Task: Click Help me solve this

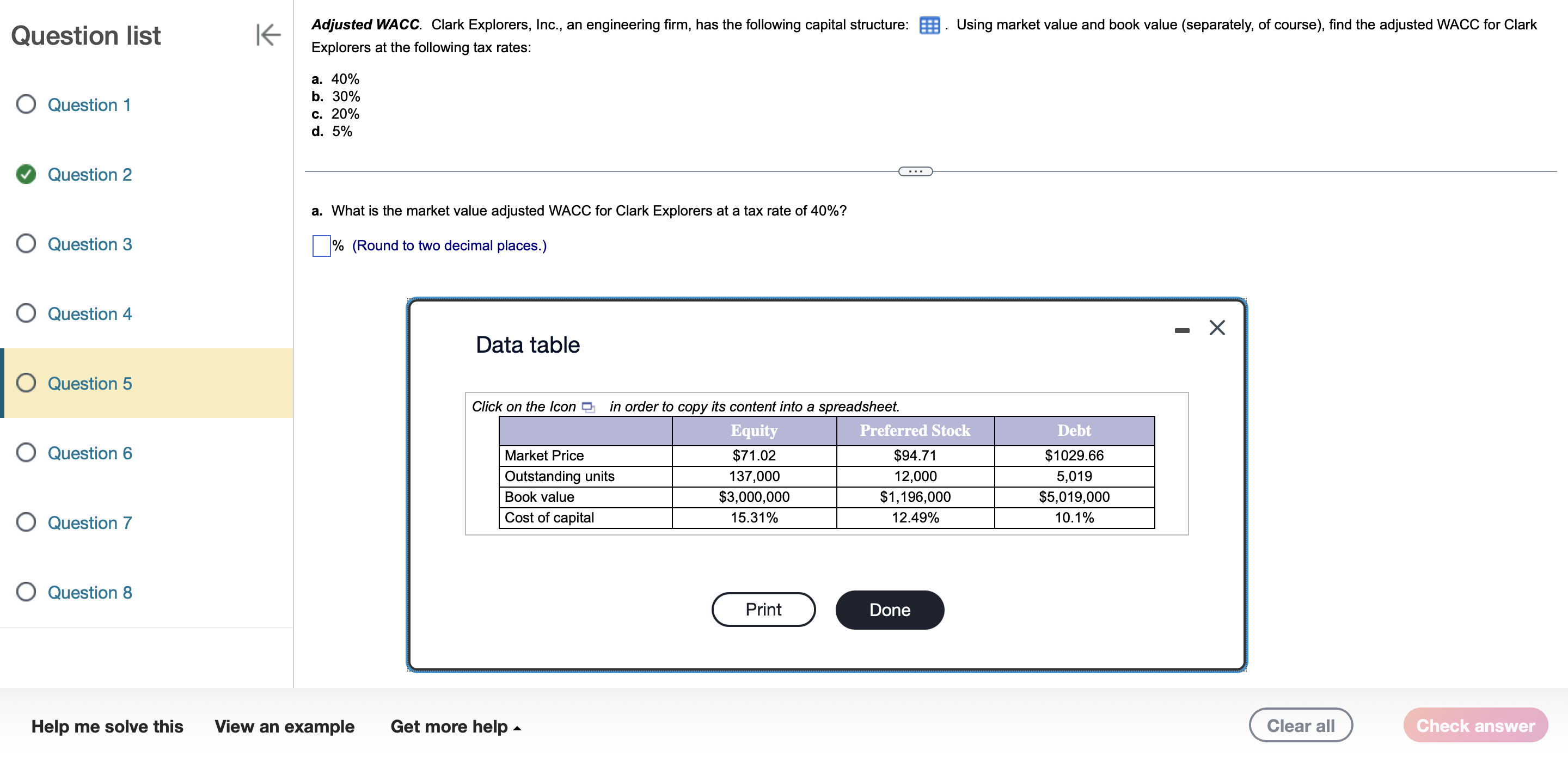Action: tap(107, 727)
